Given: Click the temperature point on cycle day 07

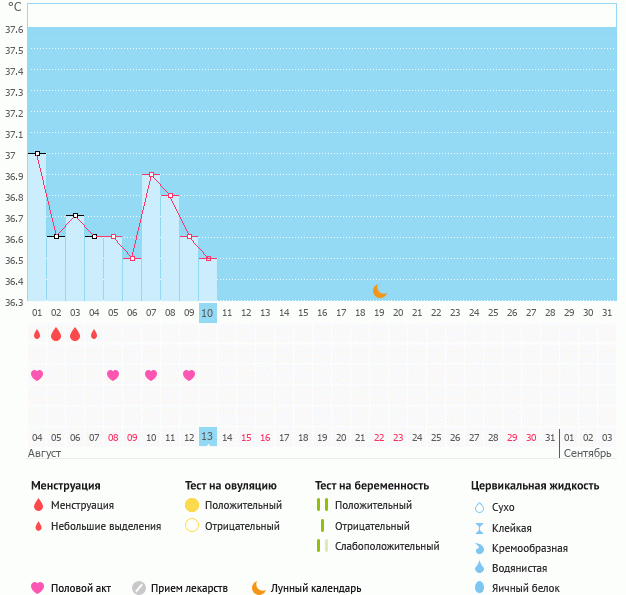Looking at the screenshot, I should pyautogui.click(x=151, y=175).
